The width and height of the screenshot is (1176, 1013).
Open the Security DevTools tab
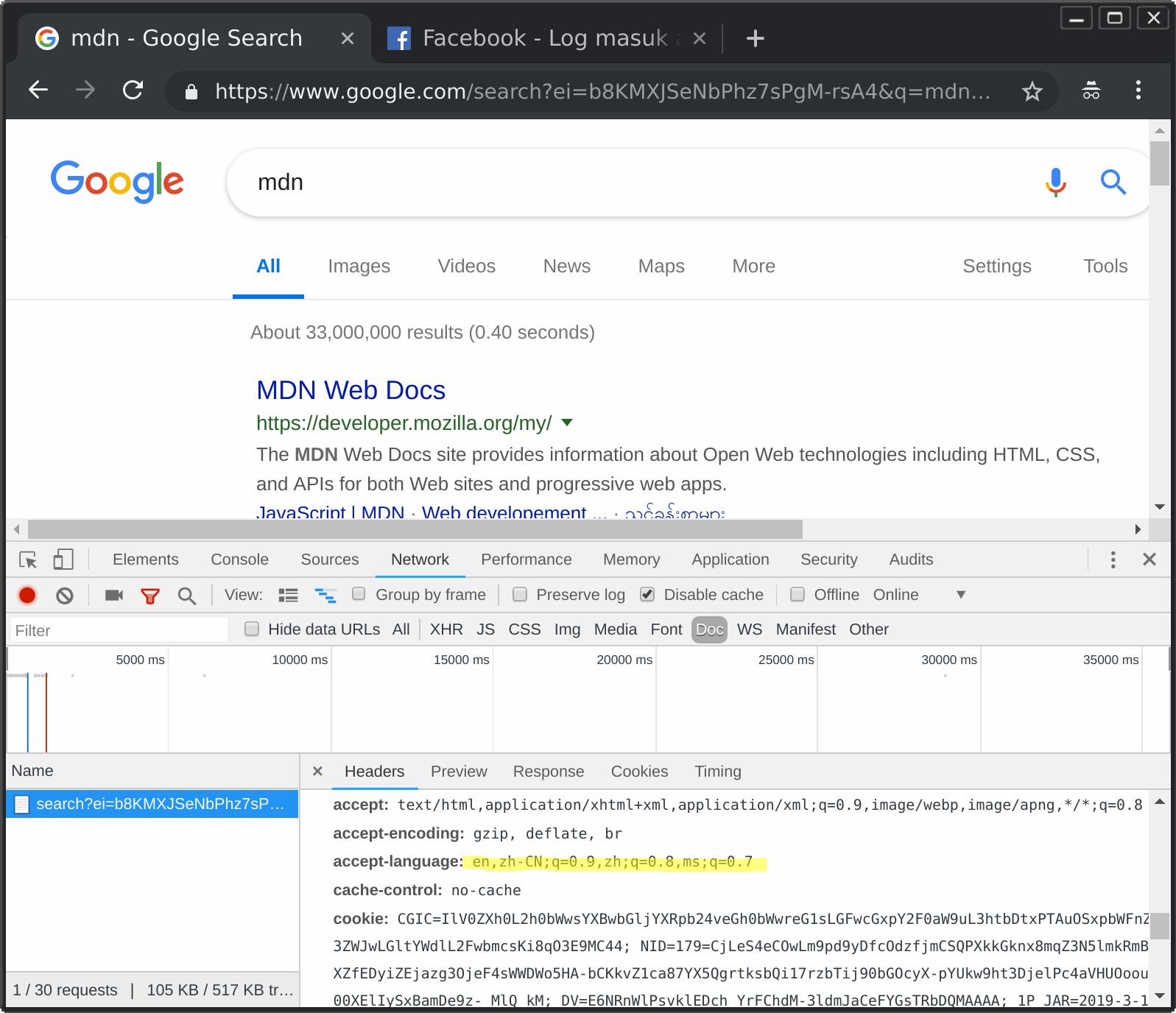(828, 560)
